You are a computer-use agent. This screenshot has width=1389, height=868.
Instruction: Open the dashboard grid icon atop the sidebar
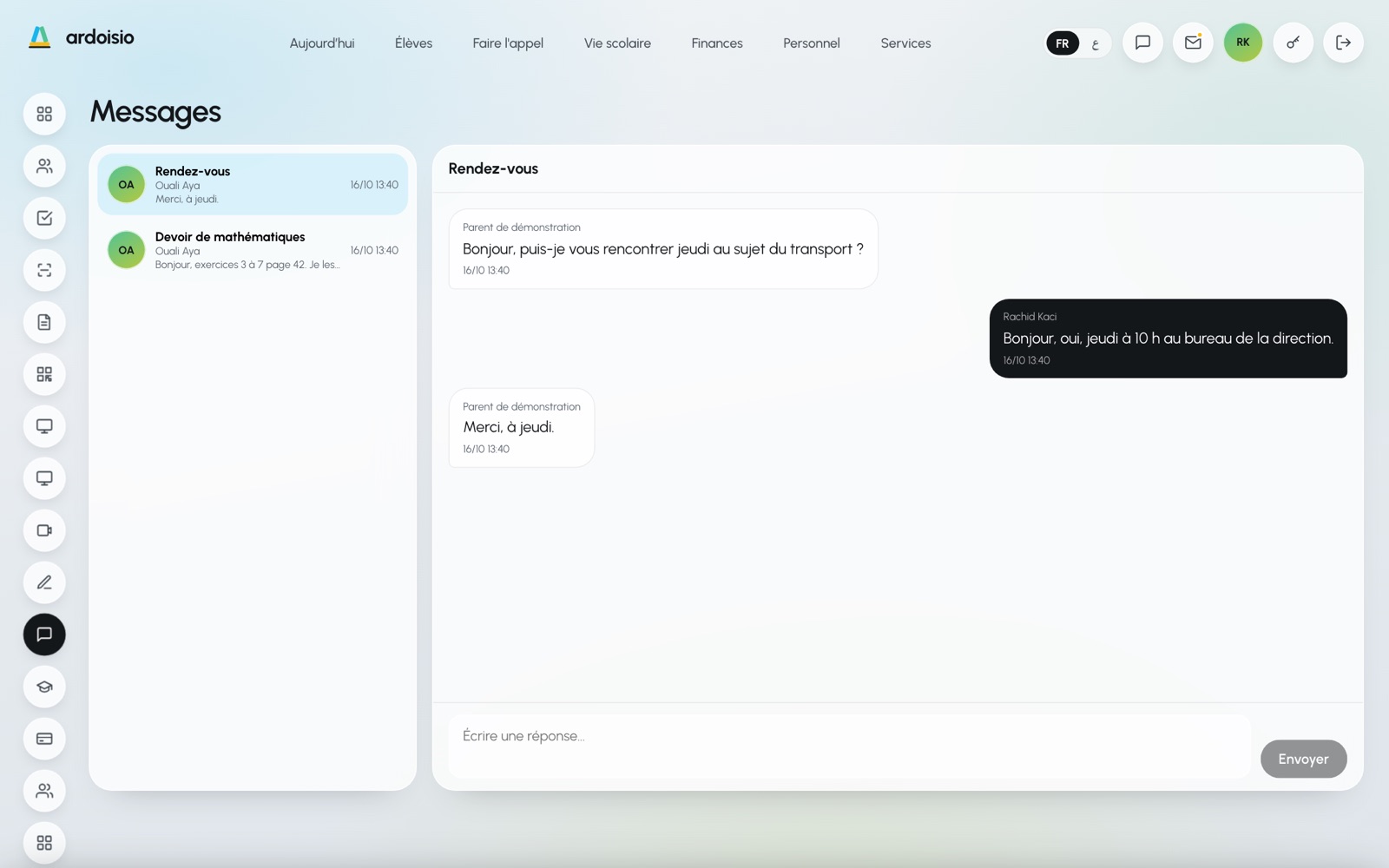click(44, 114)
